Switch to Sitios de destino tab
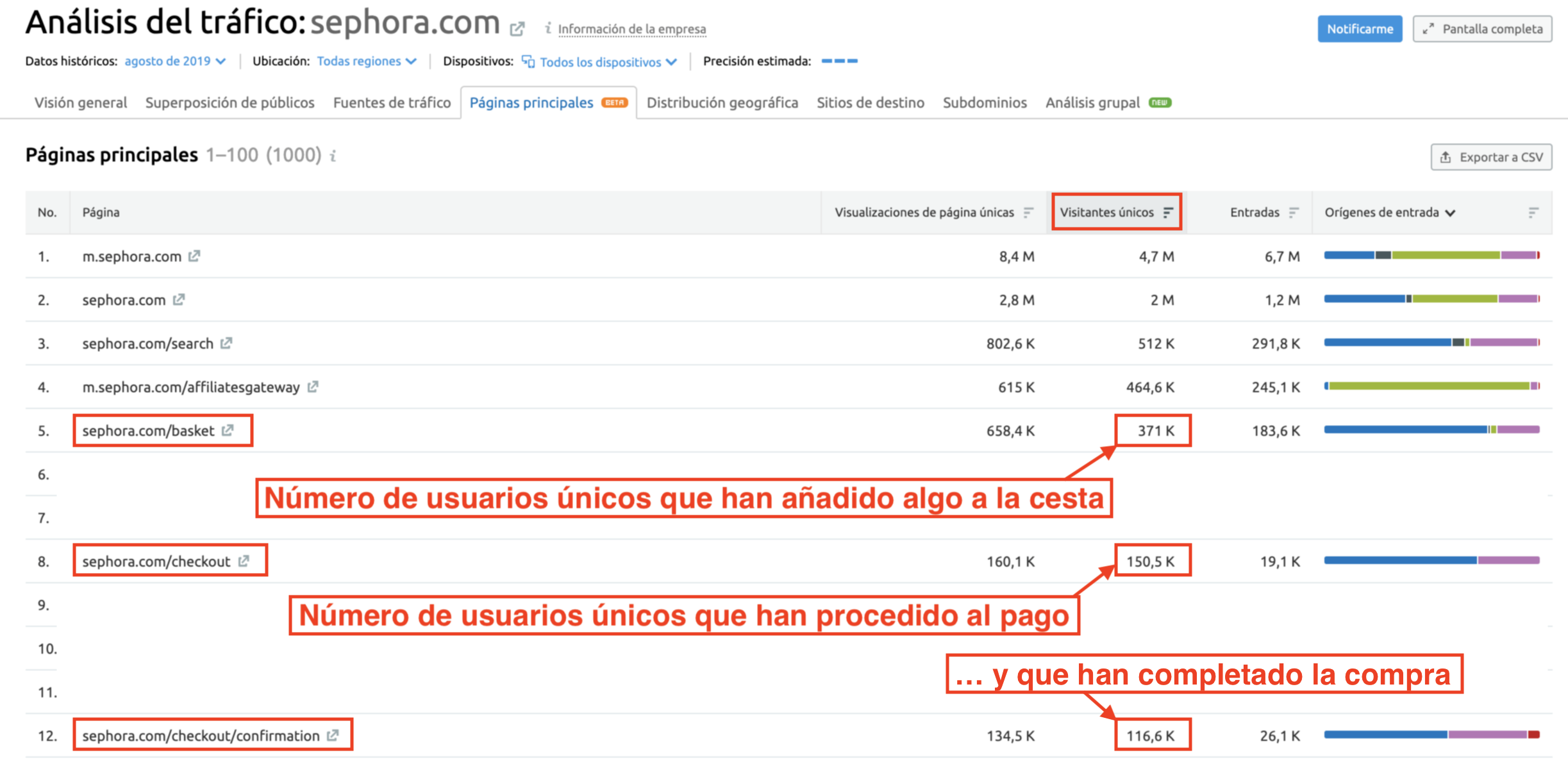The height and width of the screenshot is (764, 1568). point(871,103)
